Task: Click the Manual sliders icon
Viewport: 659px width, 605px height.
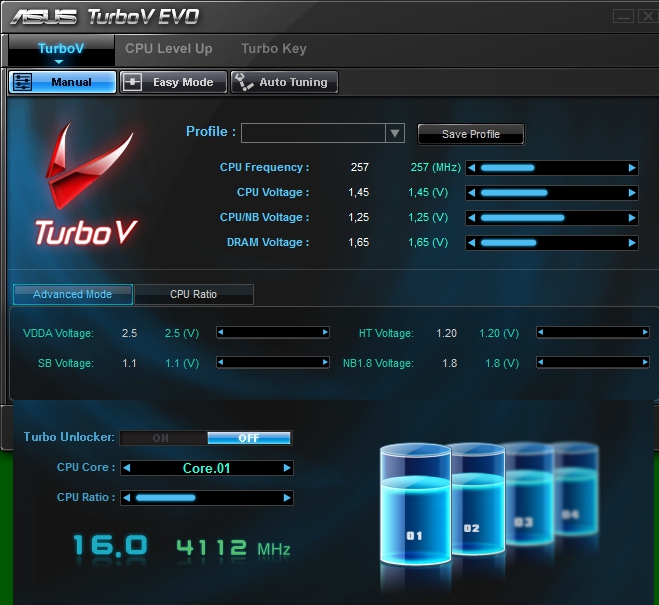Action: [x=22, y=82]
